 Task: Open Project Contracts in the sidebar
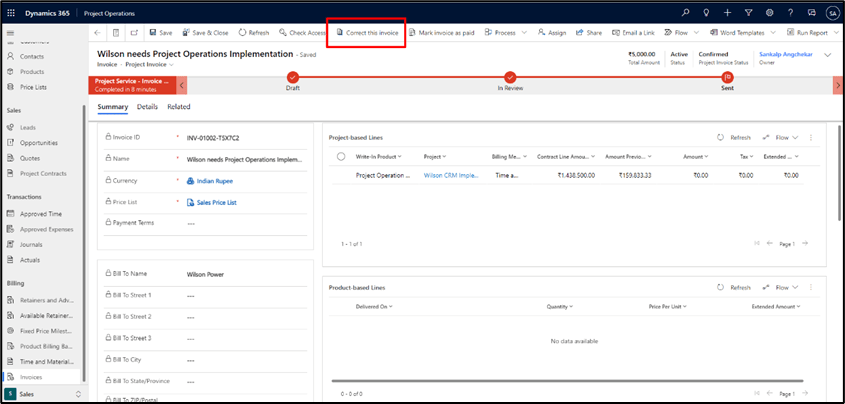coord(44,173)
